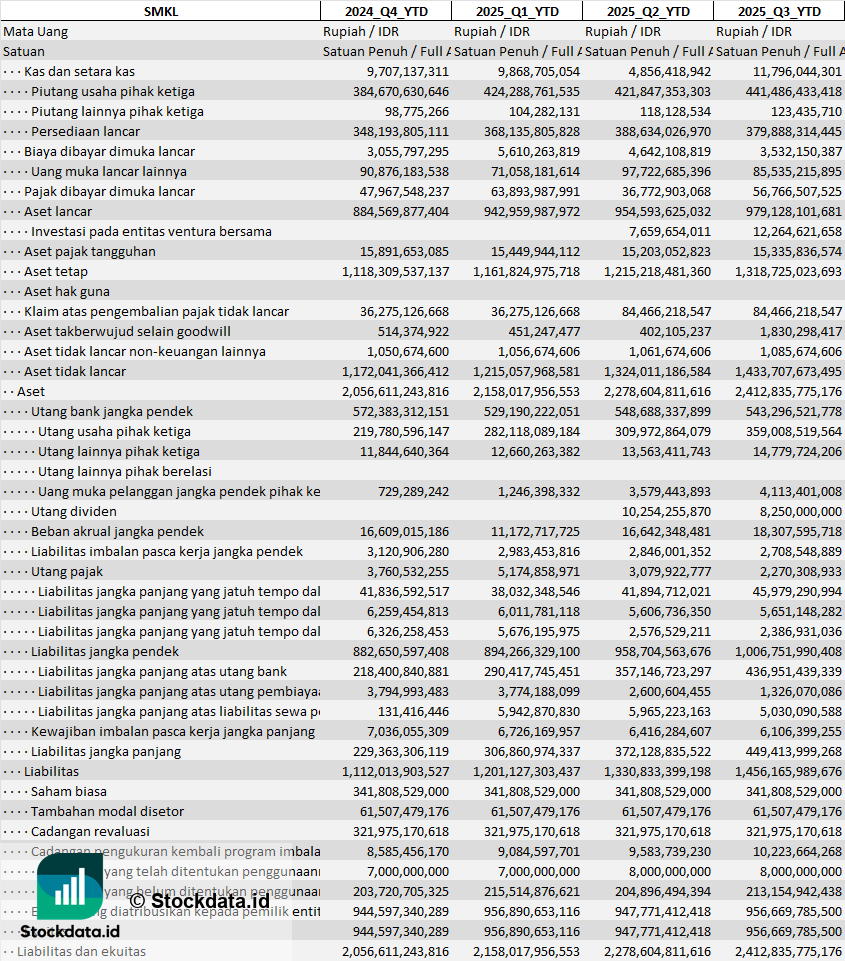Select Persediaan lancar value 379,888,314,445
The image size is (845, 961).
click(x=794, y=131)
